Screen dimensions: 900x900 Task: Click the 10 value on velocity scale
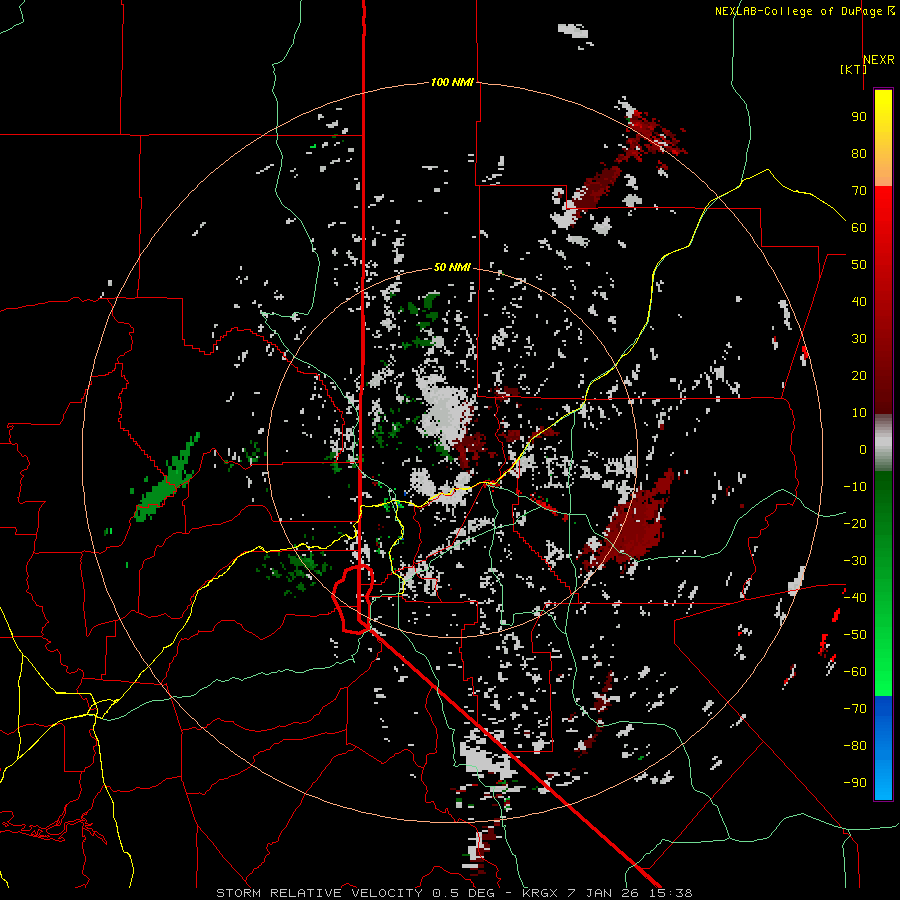tap(859, 413)
